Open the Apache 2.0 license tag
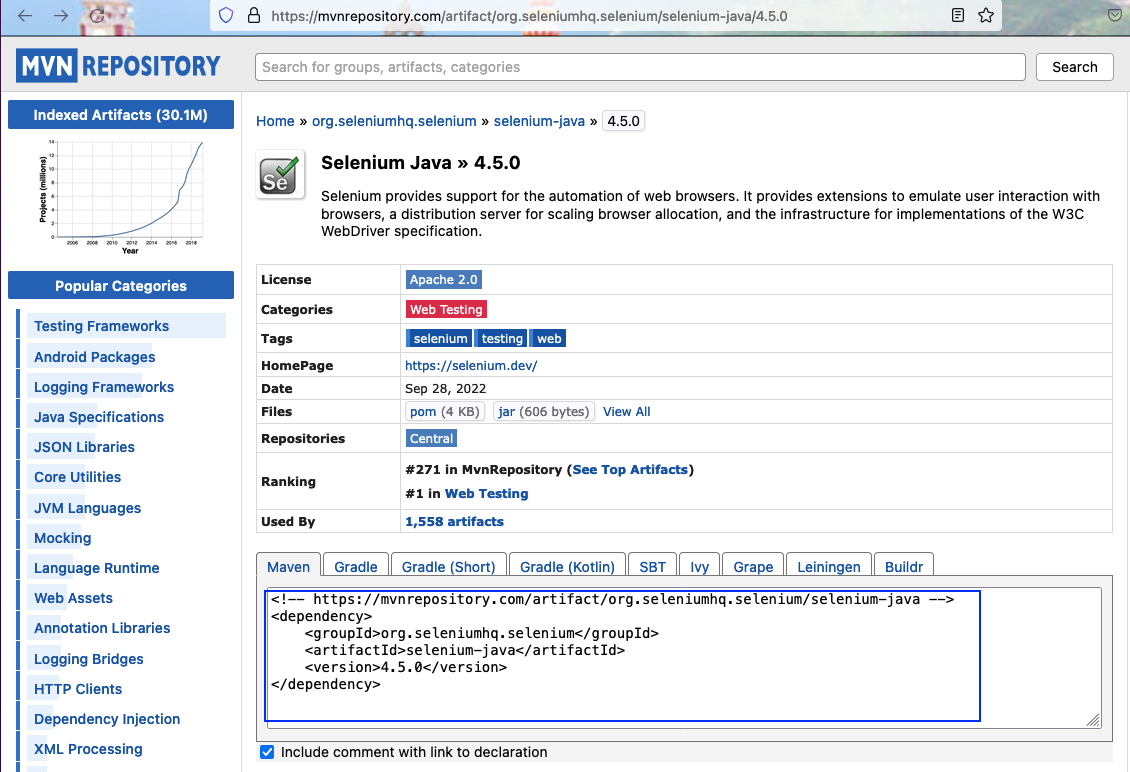This screenshot has width=1130, height=772. 444,280
